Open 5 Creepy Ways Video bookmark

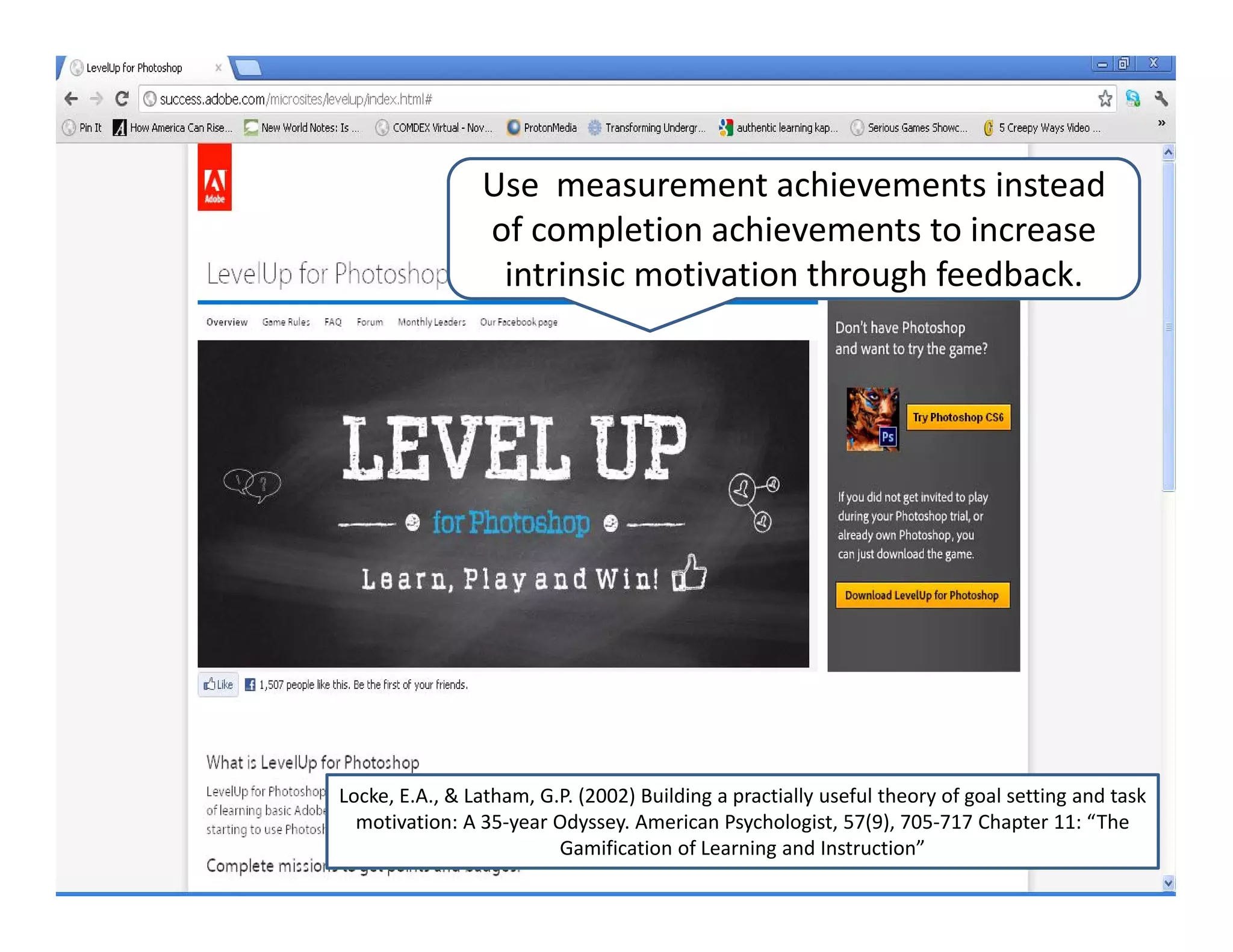tap(1042, 128)
